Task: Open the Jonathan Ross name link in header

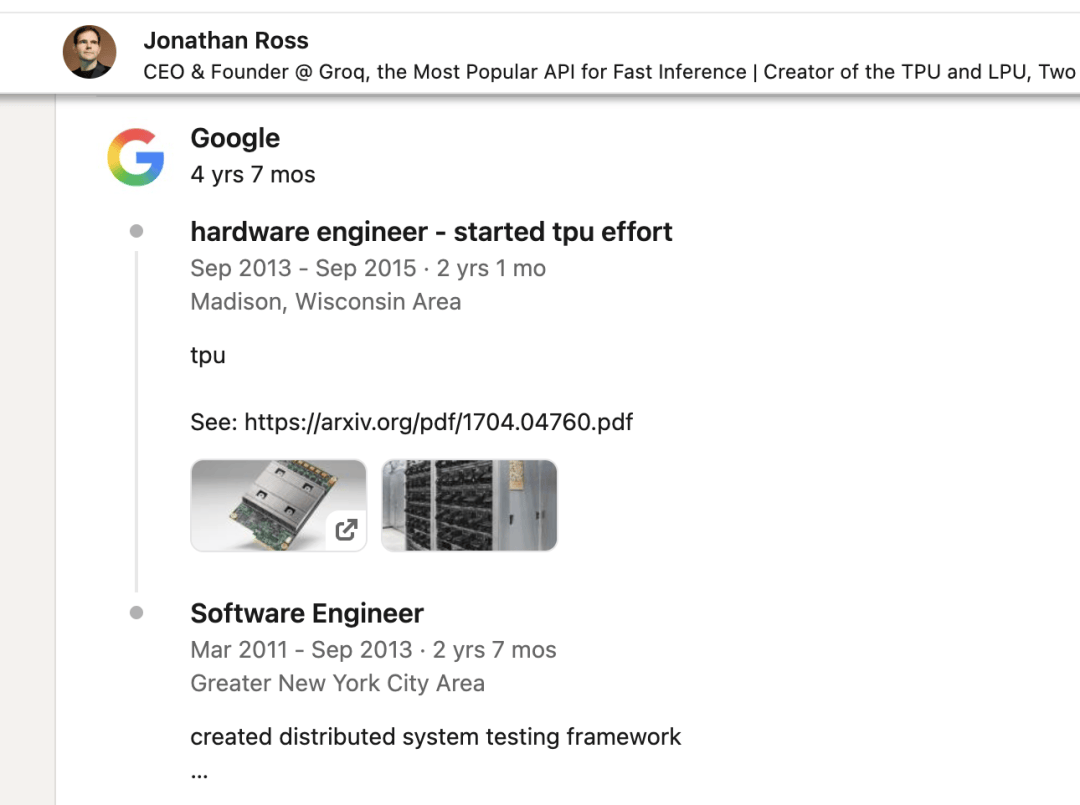Action: pos(226,41)
